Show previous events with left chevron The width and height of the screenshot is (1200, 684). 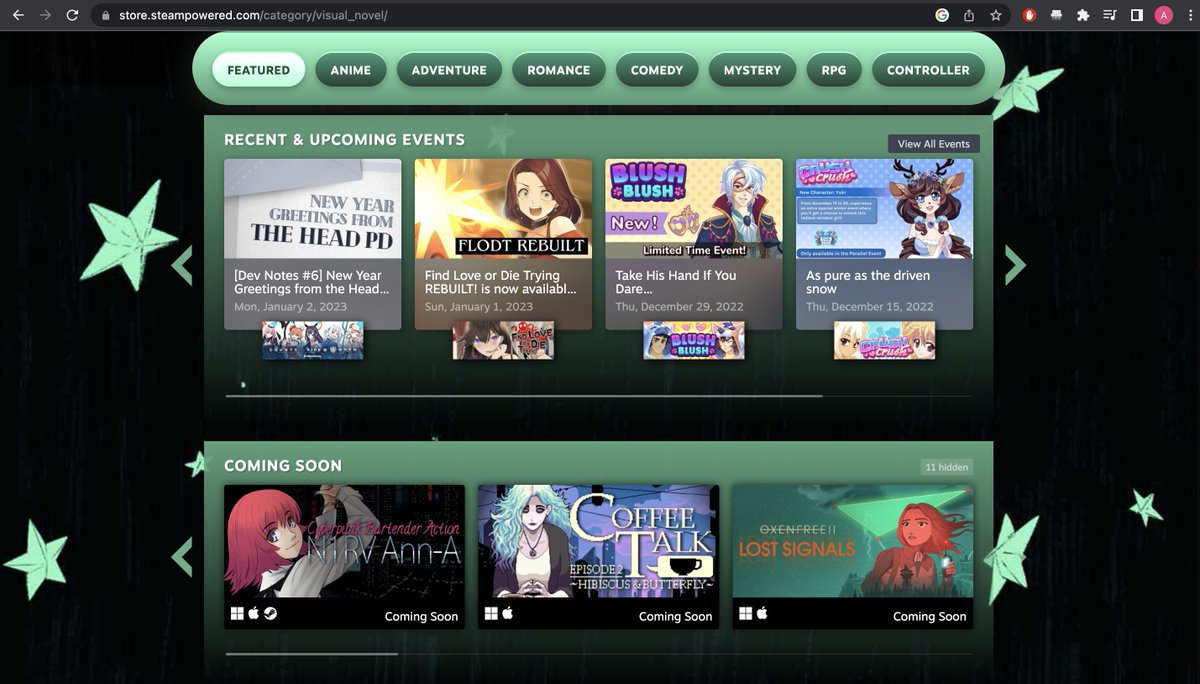click(x=182, y=265)
